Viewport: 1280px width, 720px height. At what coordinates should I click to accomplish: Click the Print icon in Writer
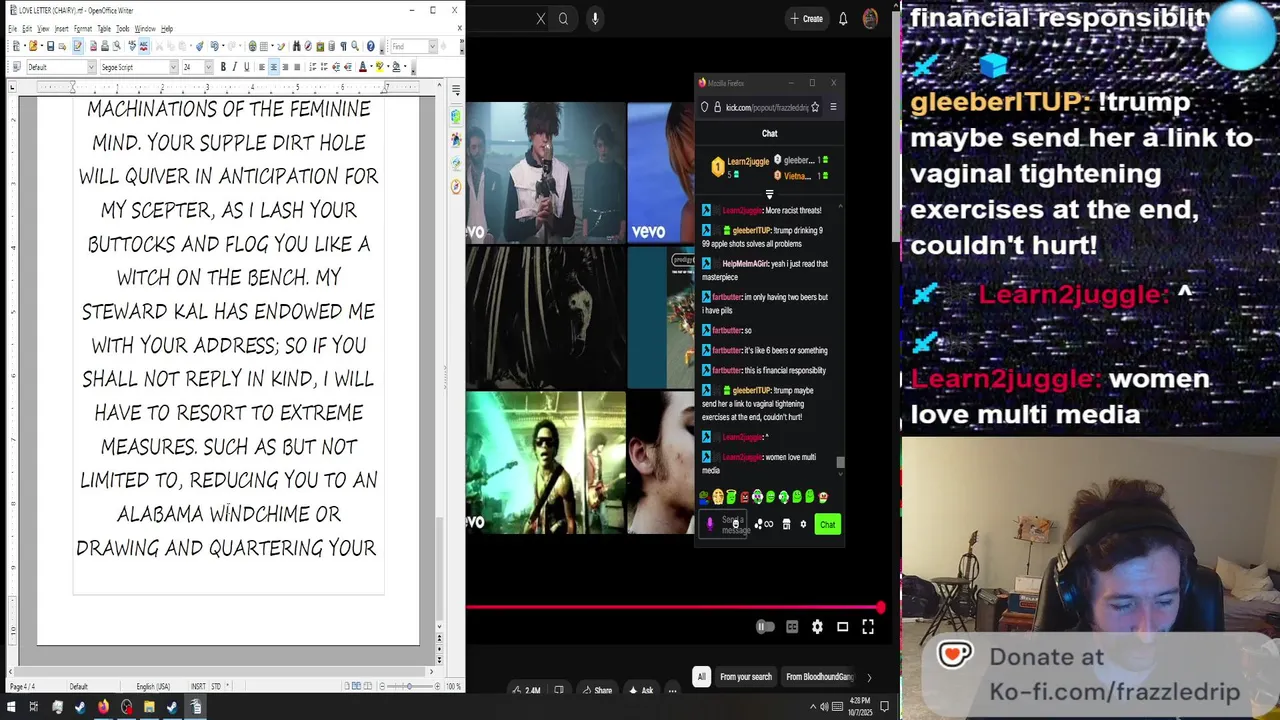coord(105,46)
